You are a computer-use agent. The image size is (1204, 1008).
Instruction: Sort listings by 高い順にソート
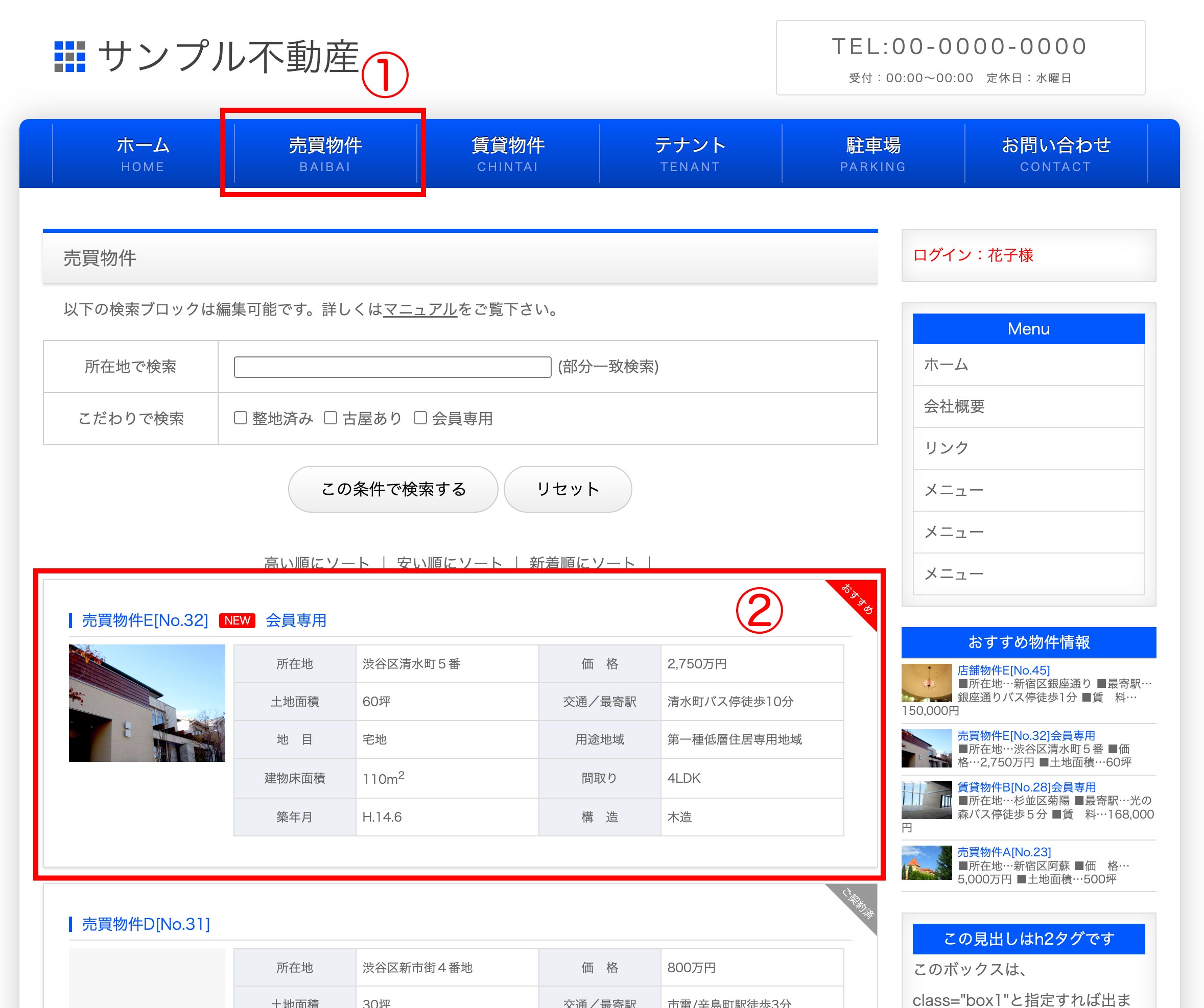(317, 562)
